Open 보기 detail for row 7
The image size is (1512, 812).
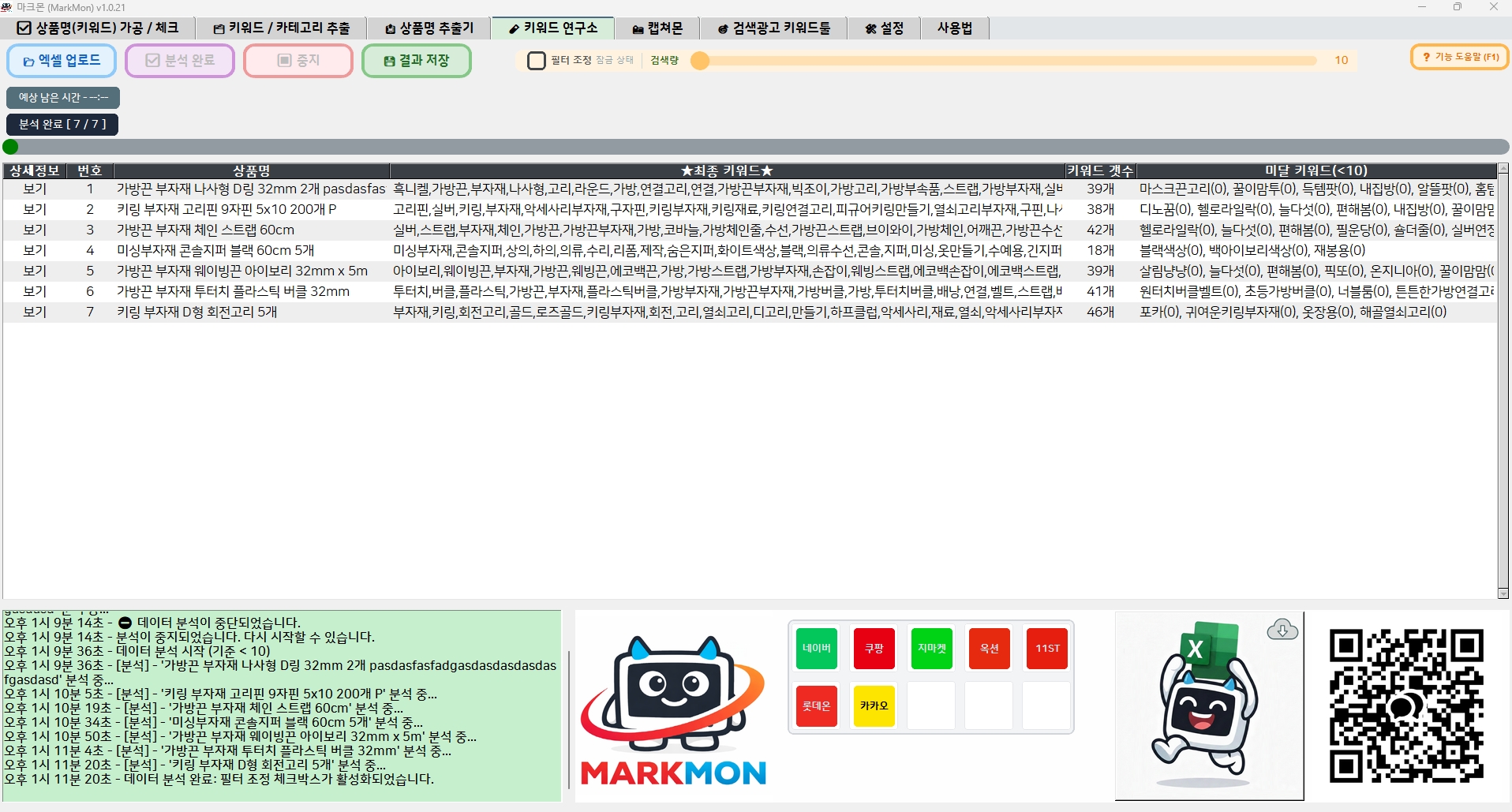[x=35, y=312]
